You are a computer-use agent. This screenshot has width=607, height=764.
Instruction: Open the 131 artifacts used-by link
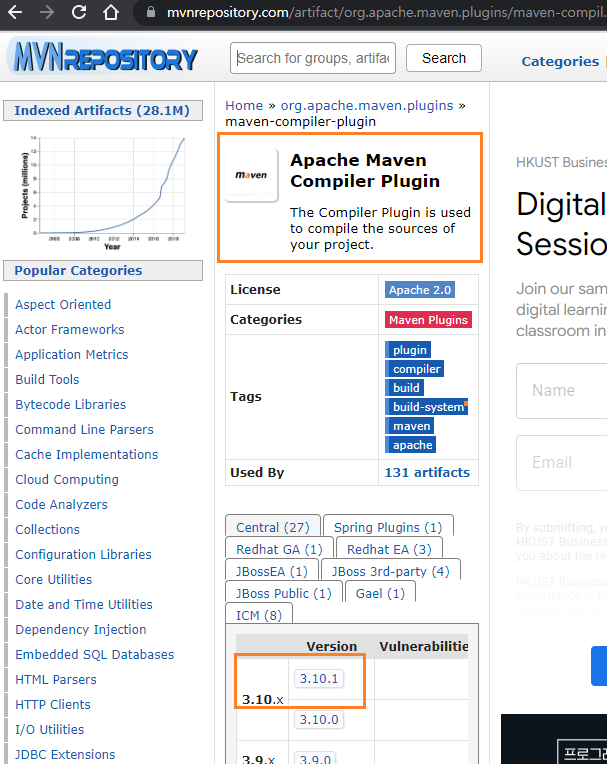(x=427, y=473)
